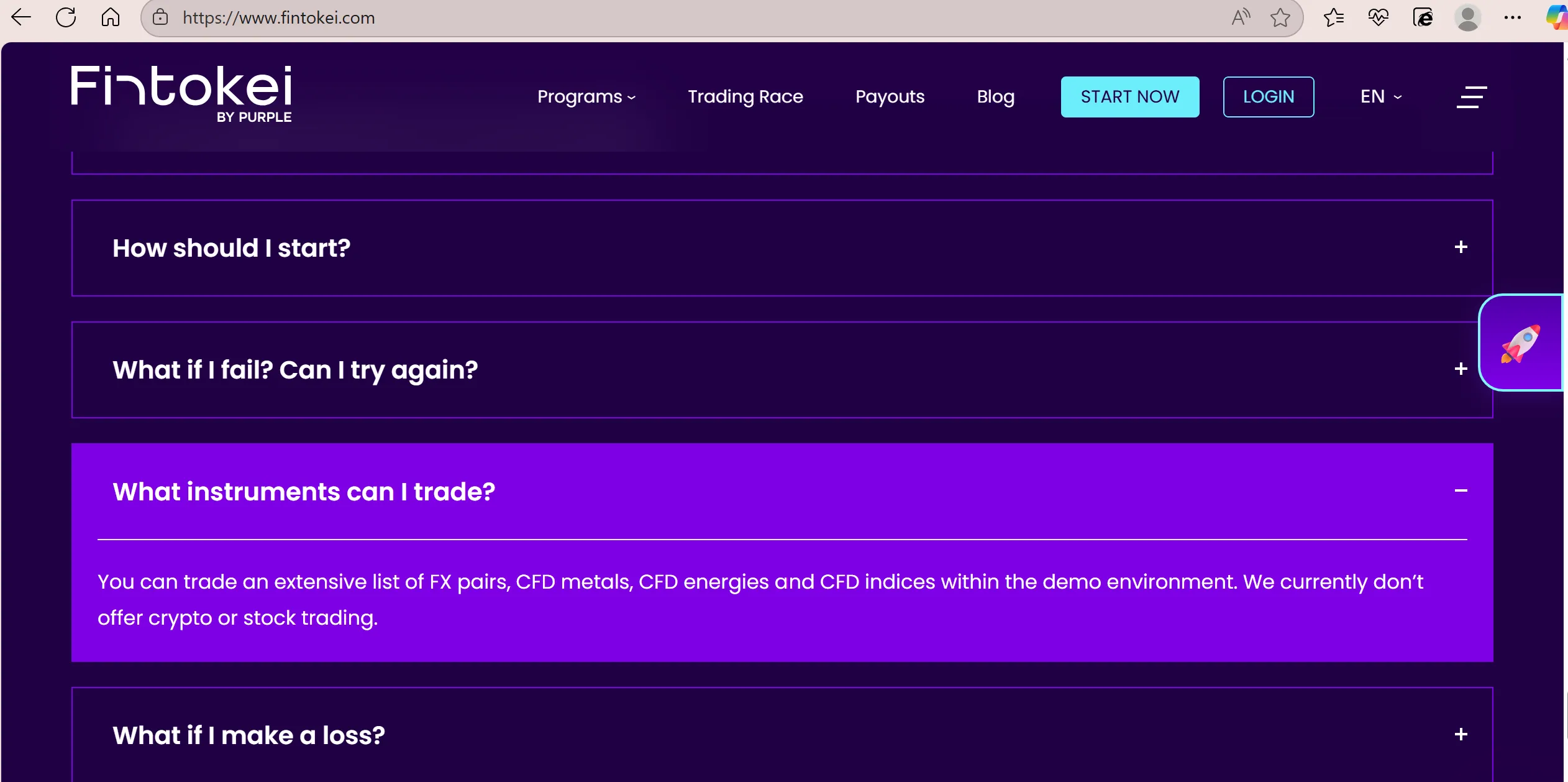Image resolution: width=1568 pixels, height=782 pixels.
Task: Open the hamburger menu icon in the site header
Action: tap(1472, 97)
